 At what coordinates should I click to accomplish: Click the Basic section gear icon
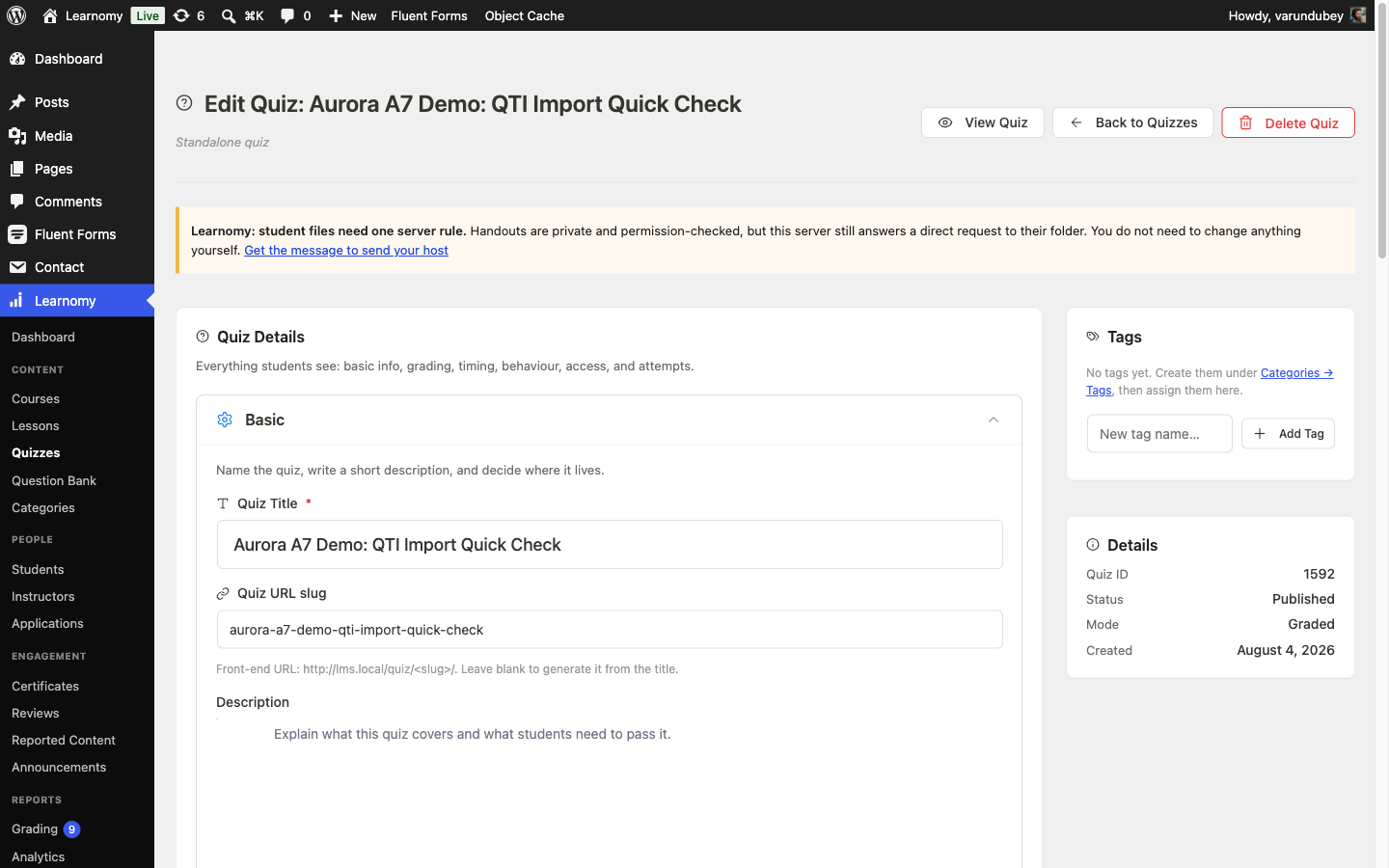coord(225,420)
